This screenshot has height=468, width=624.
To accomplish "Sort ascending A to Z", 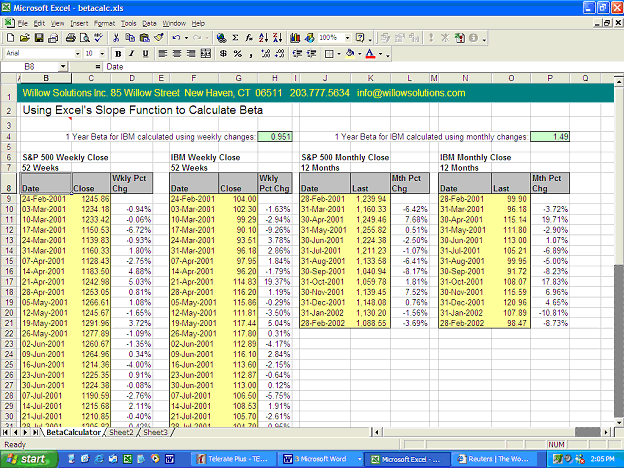I will pyautogui.click(x=263, y=38).
